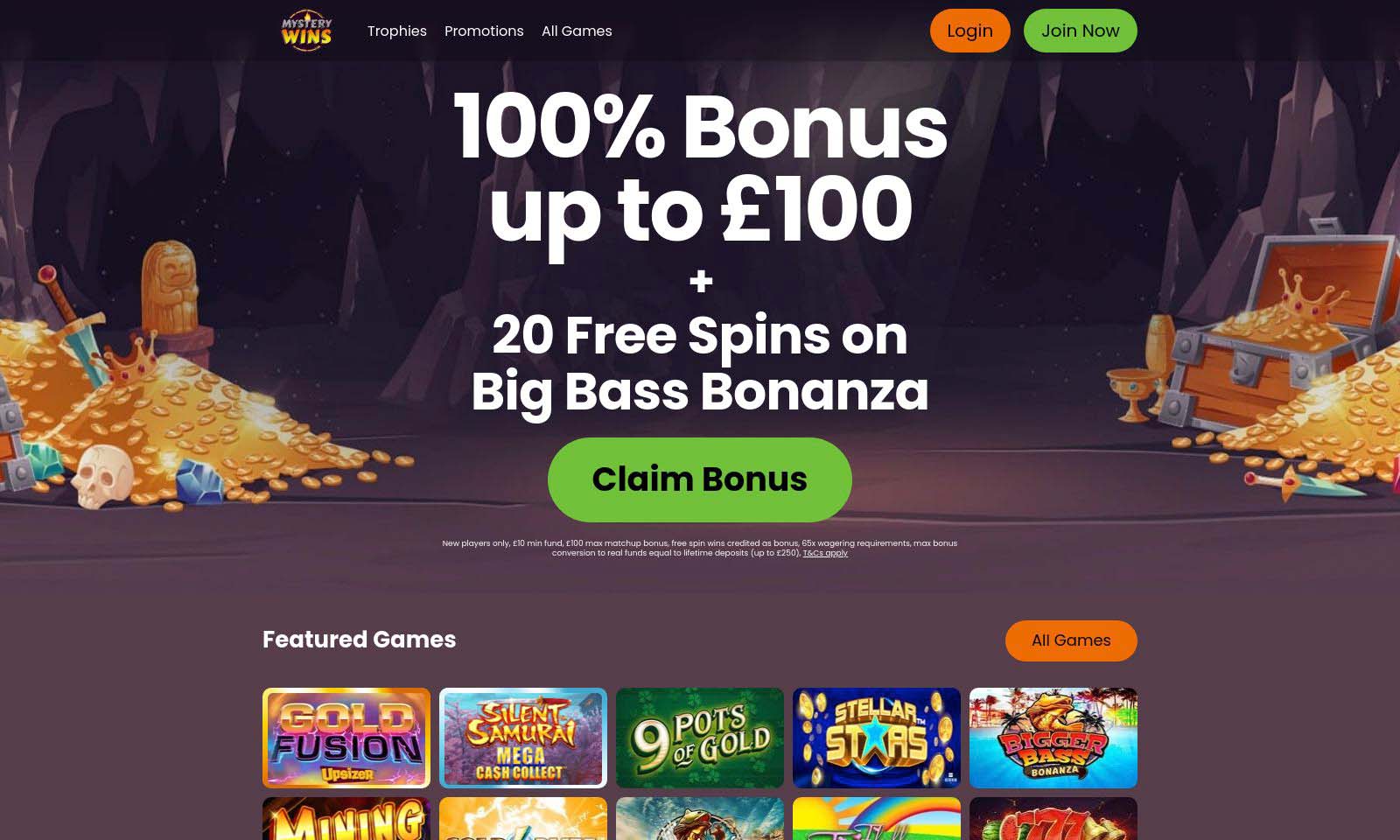Click the 20 Free Spins offer text

(700, 362)
